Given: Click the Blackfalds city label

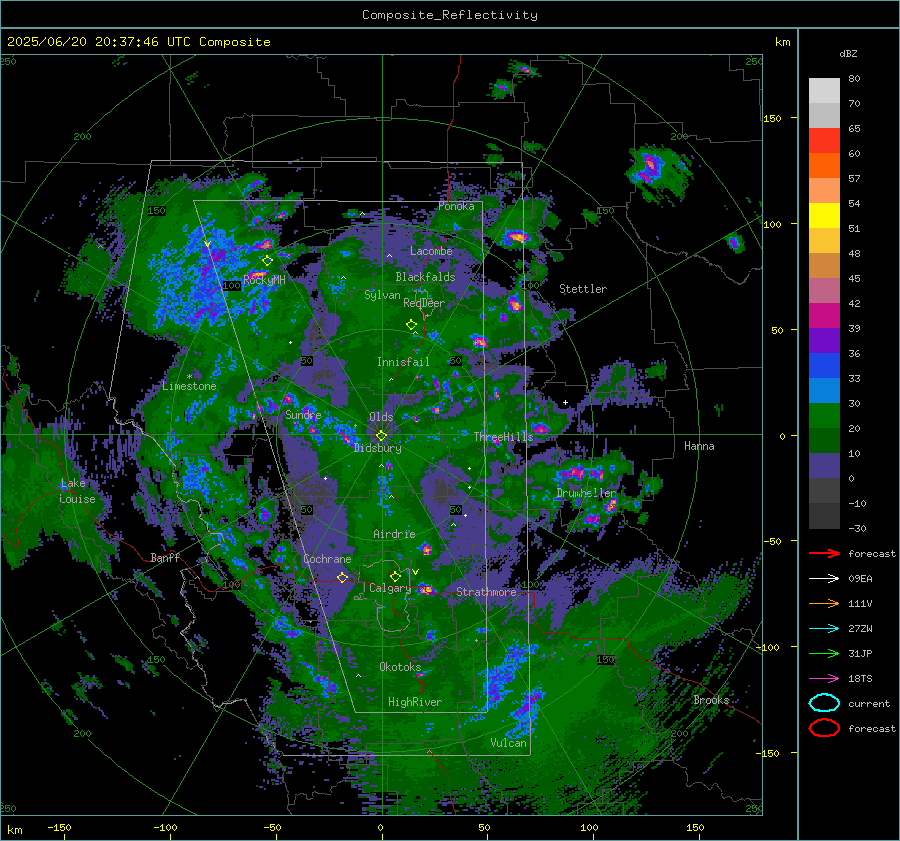Looking at the screenshot, I should click(425, 277).
